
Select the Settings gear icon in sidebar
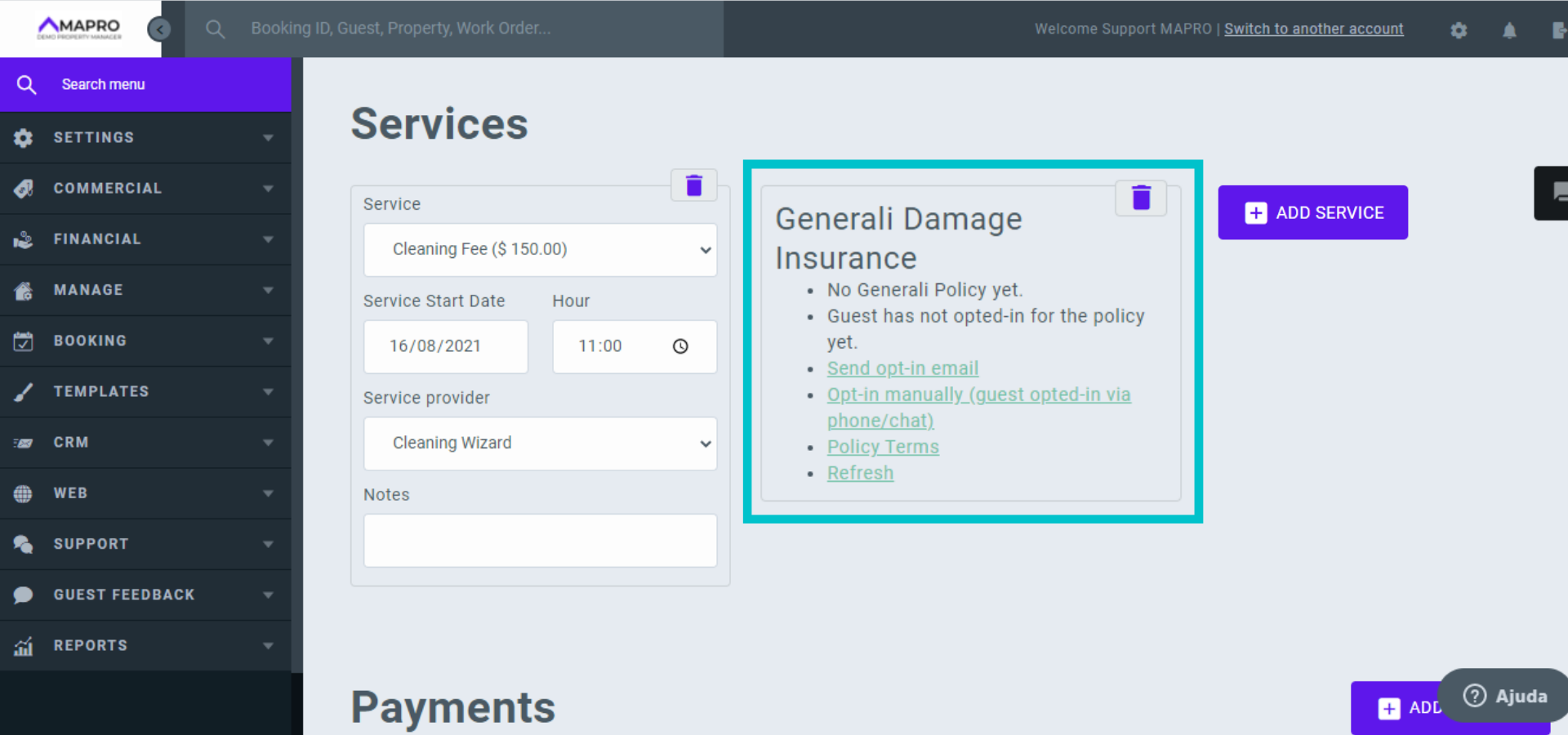tap(24, 137)
